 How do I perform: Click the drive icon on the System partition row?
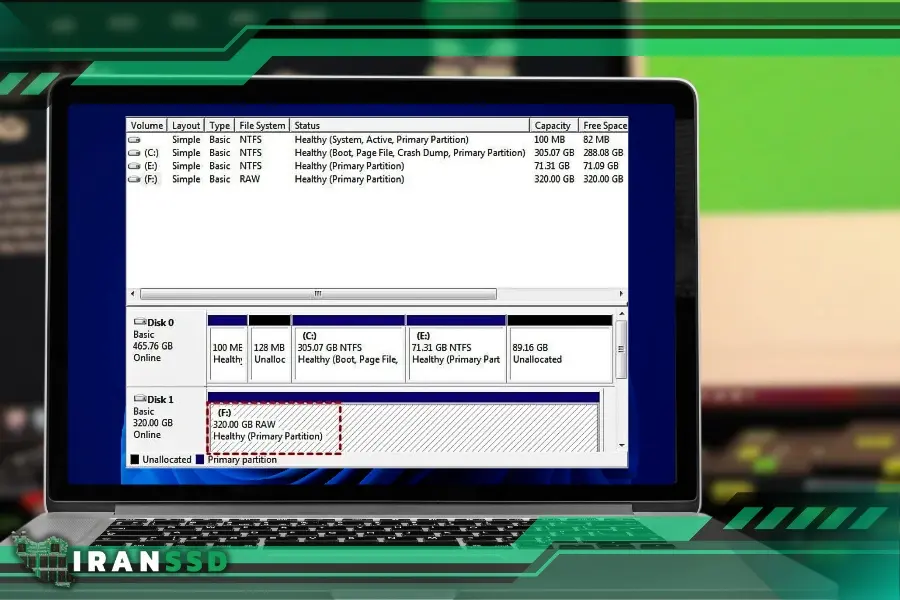(x=135, y=139)
